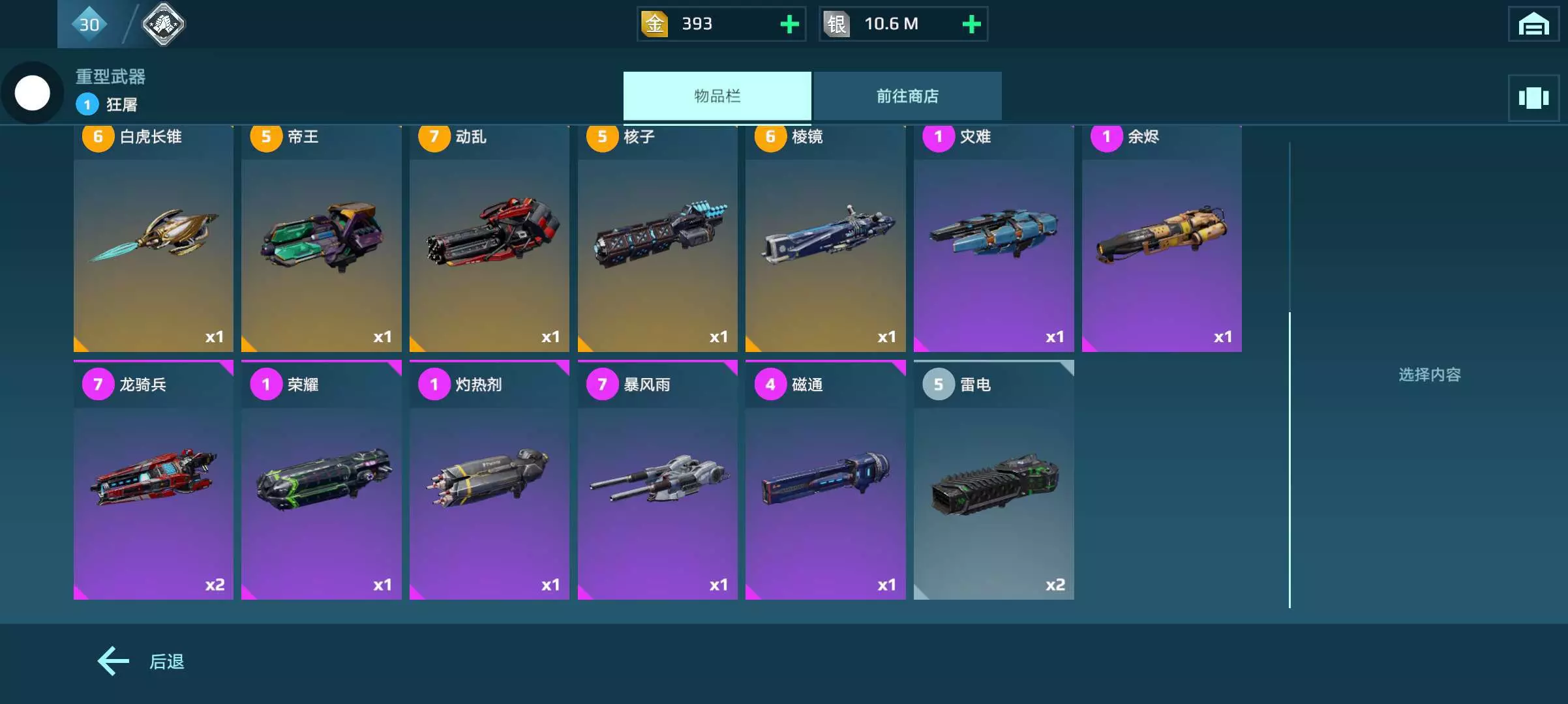Select the 帝王 weapon card
This screenshot has height=704, width=1568.
point(321,238)
